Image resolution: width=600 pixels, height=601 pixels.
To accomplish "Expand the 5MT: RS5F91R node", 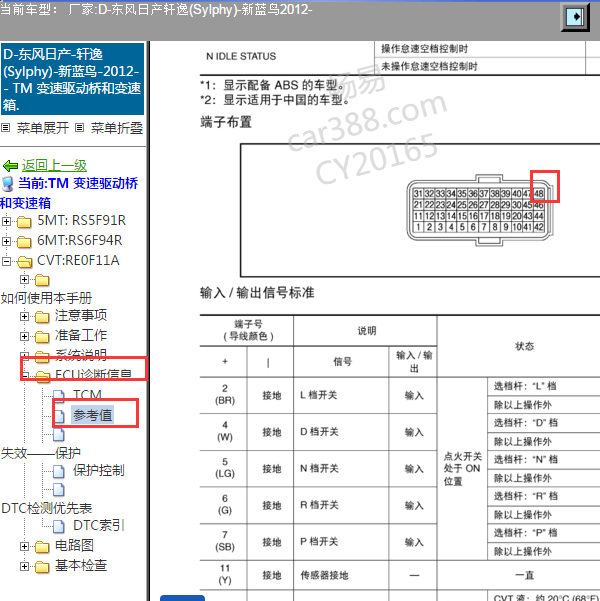I will click(6, 221).
